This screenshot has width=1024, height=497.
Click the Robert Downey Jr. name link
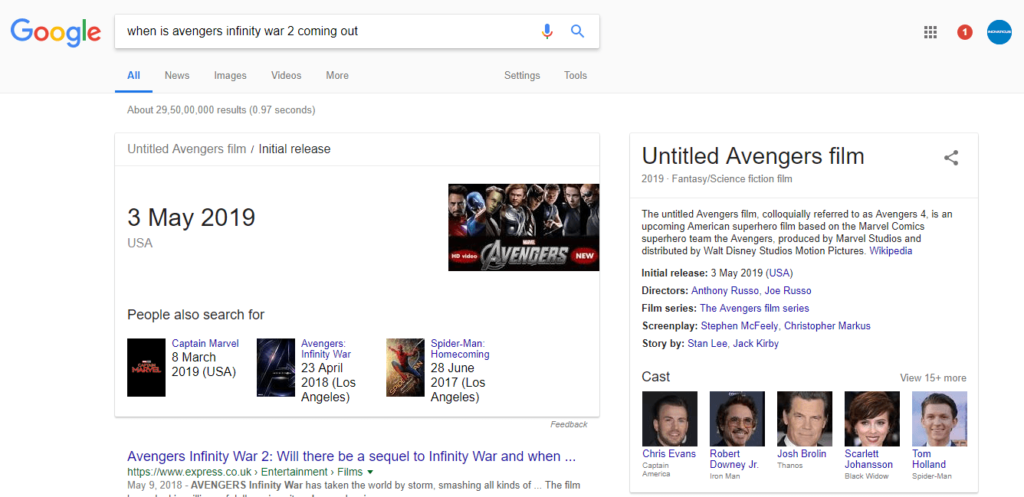pyautogui.click(x=734, y=459)
